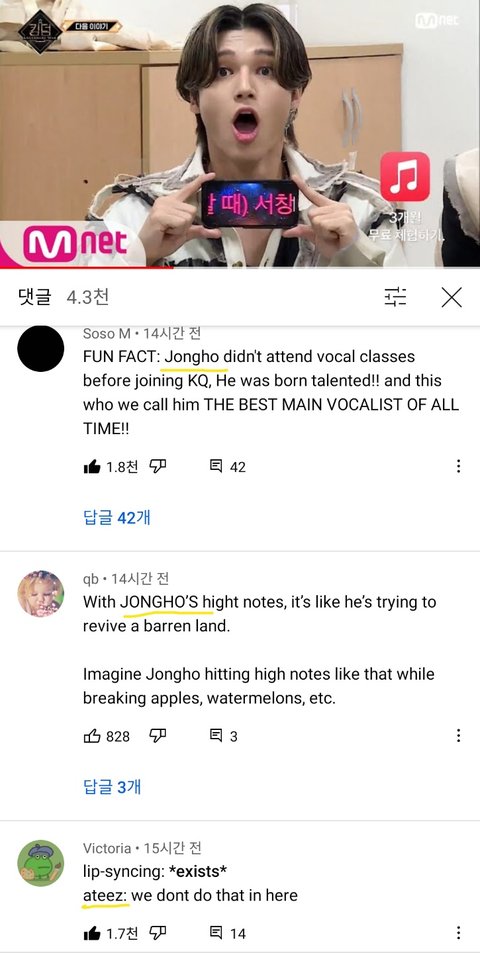Close the comments panel with X

click(451, 297)
